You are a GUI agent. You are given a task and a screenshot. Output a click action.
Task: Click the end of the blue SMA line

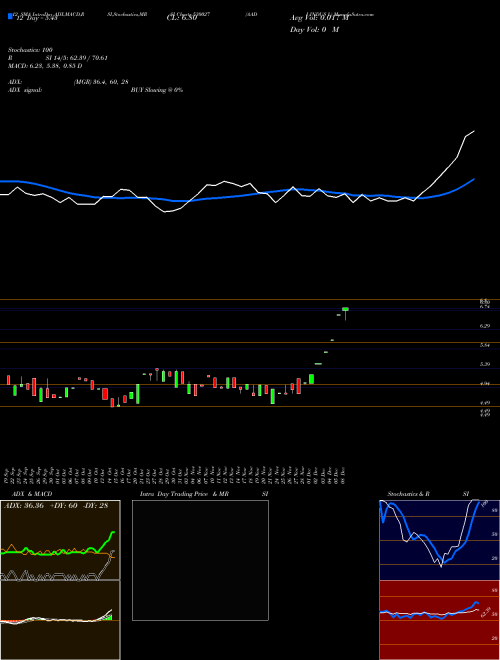point(474,179)
